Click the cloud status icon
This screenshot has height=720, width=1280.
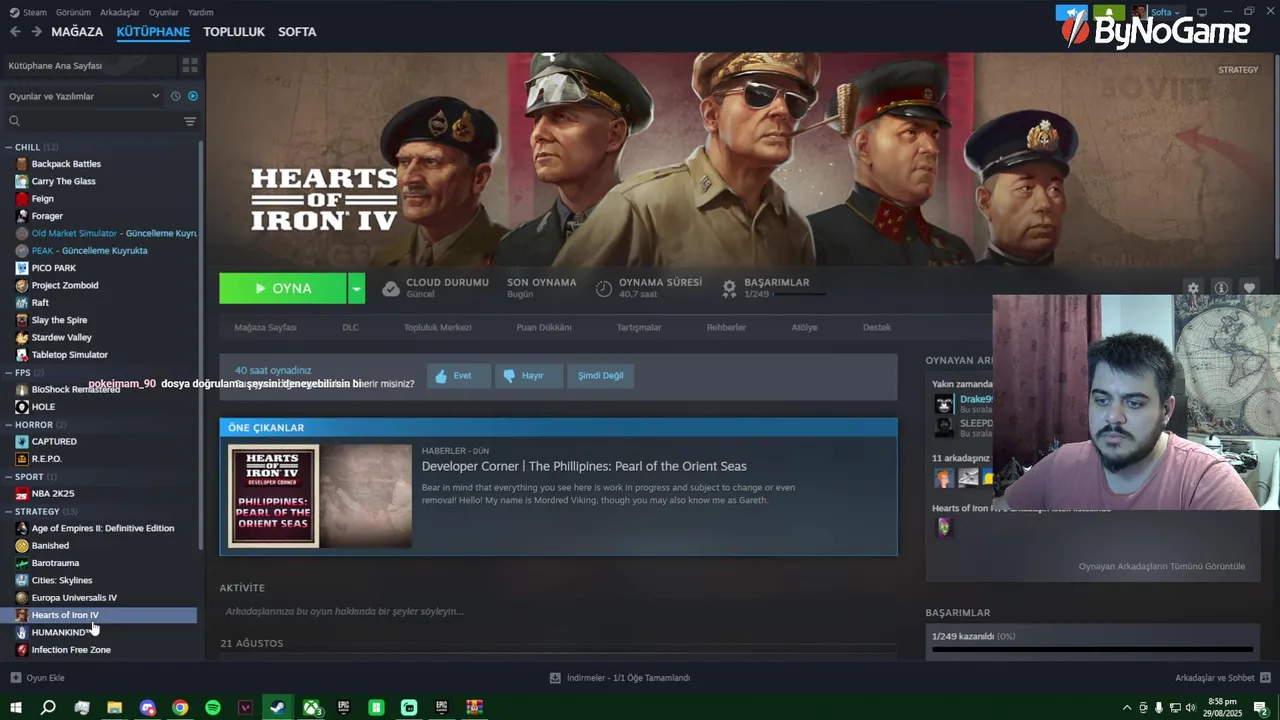click(x=391, y=288)
